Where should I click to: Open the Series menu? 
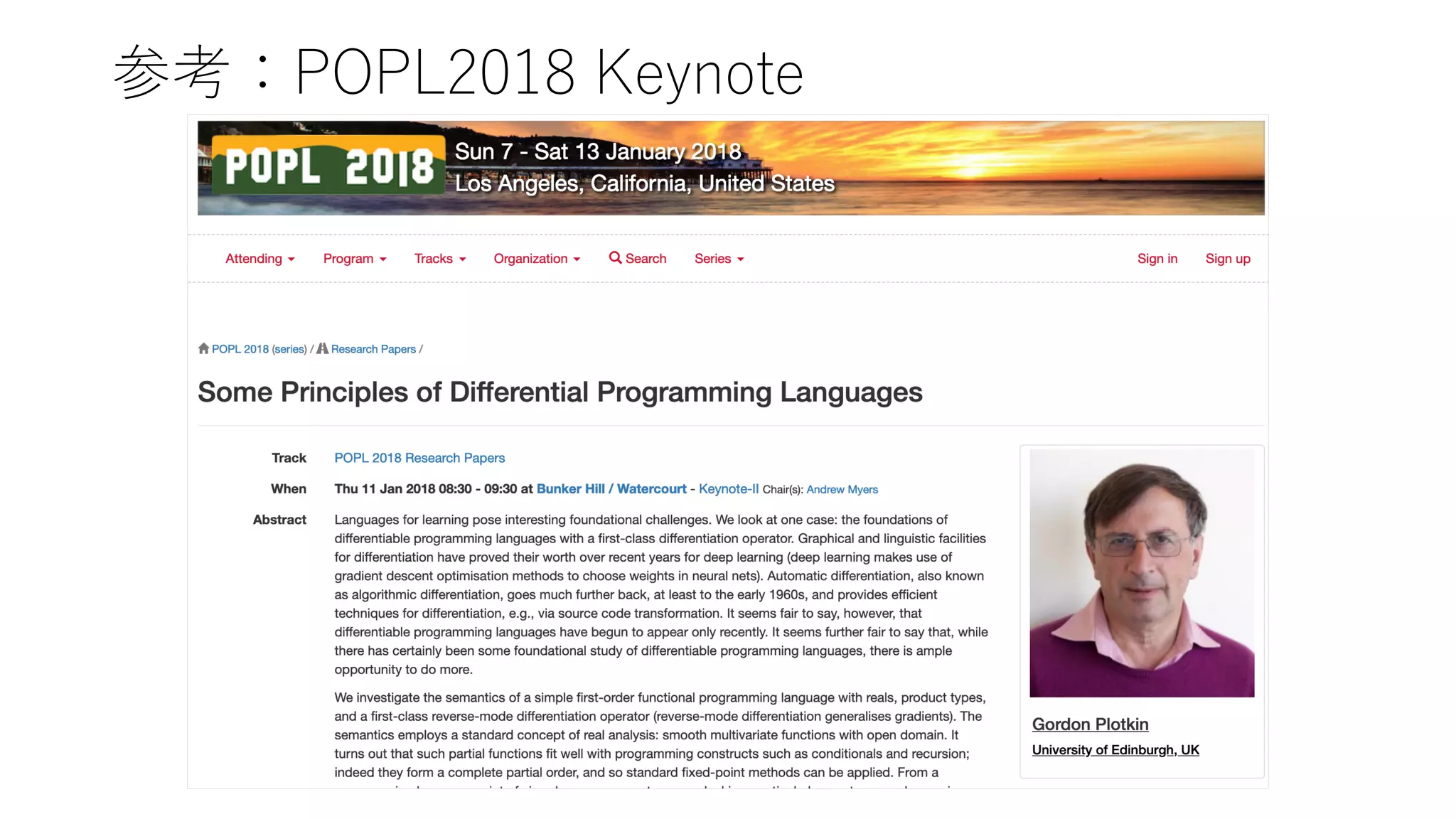(x=719, y=259)
